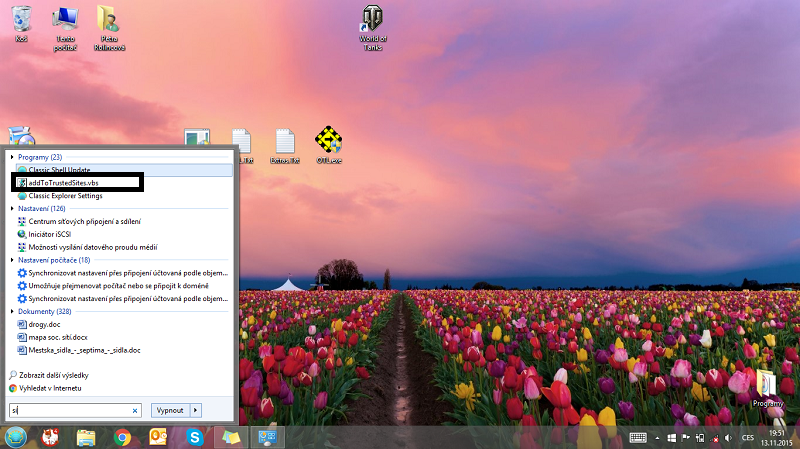Image resolution: width=800 pixels, height=449 pixels.
Task: Click Vyhledat v Internetu link
Action: tap(45, 388)
